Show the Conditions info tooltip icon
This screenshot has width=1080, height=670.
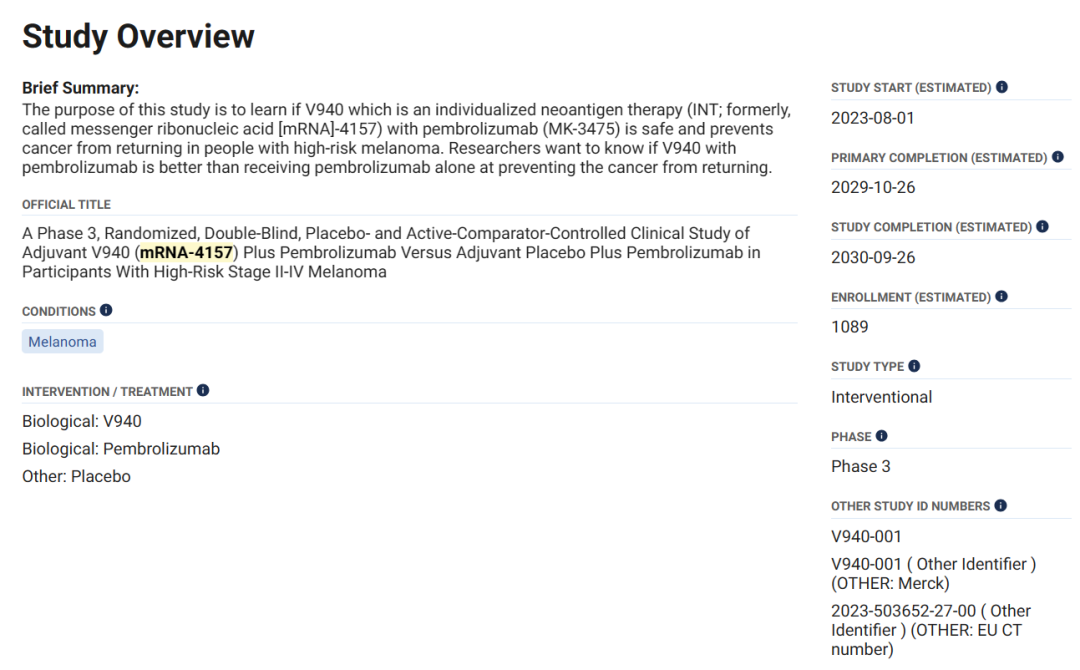pos(106,311)
